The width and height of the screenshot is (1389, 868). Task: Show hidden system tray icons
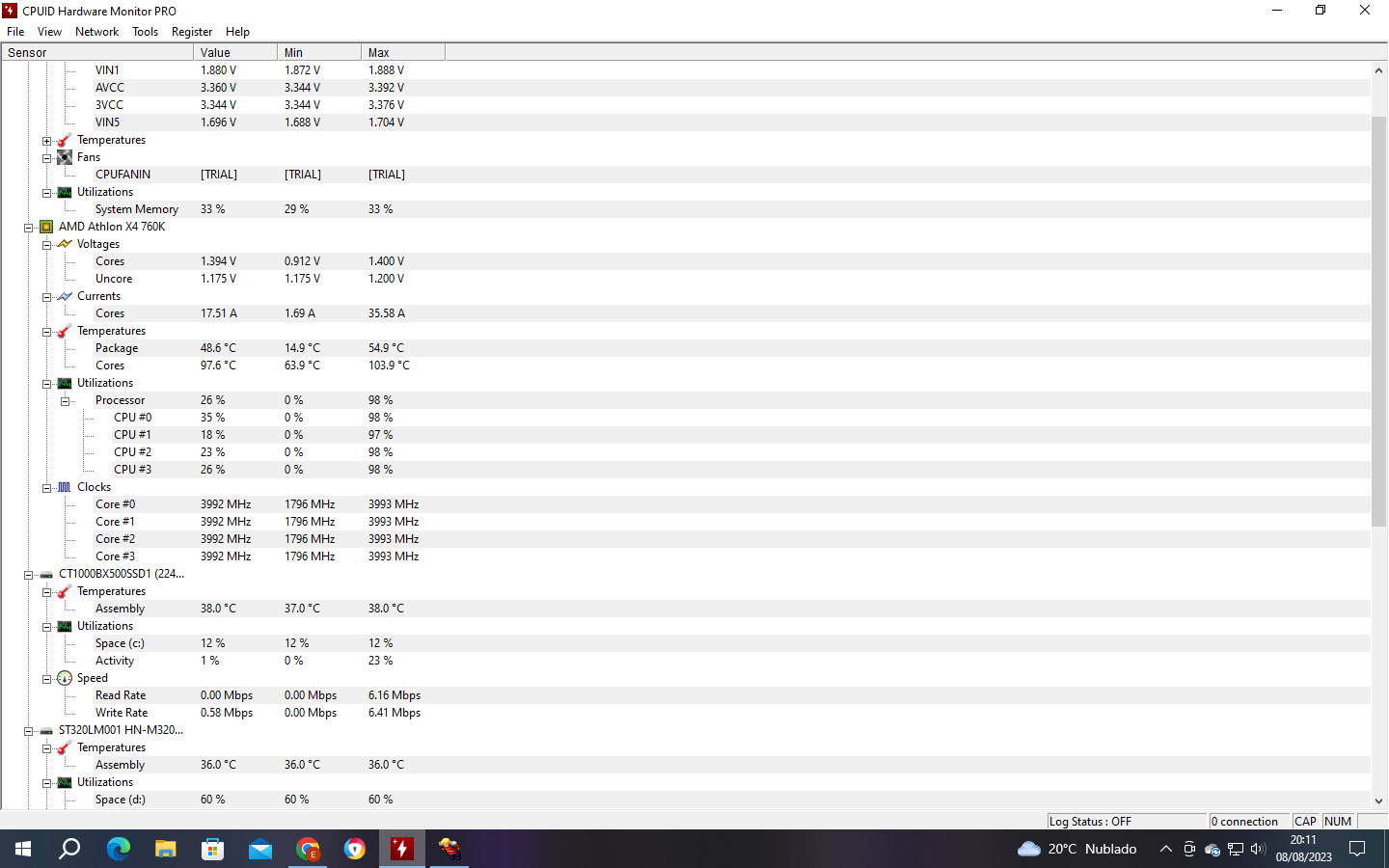1165,849
